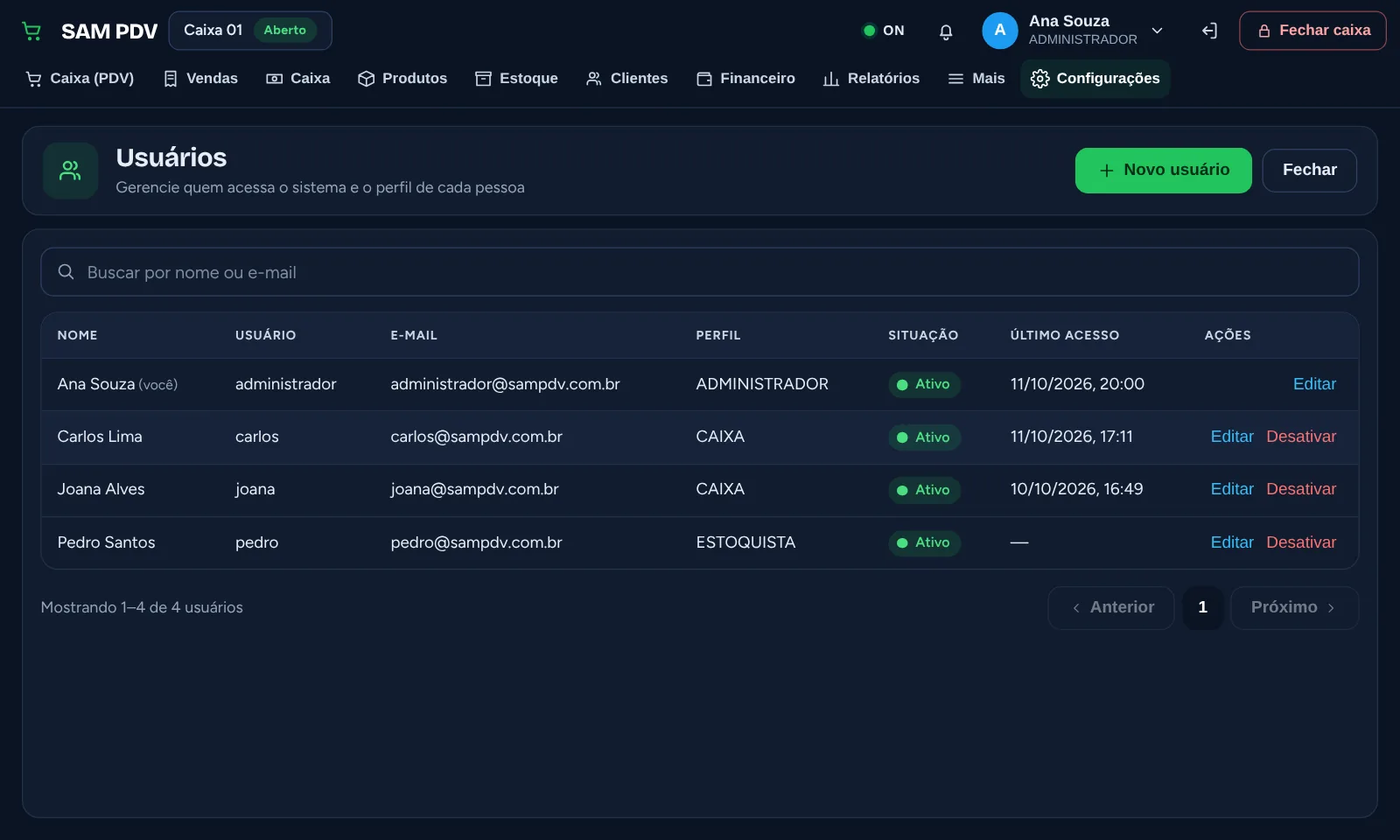The height and width of the screenshot is (840, 1400).
Task: Click the Ana Souza avatar circle
Action: point(1000,31)
